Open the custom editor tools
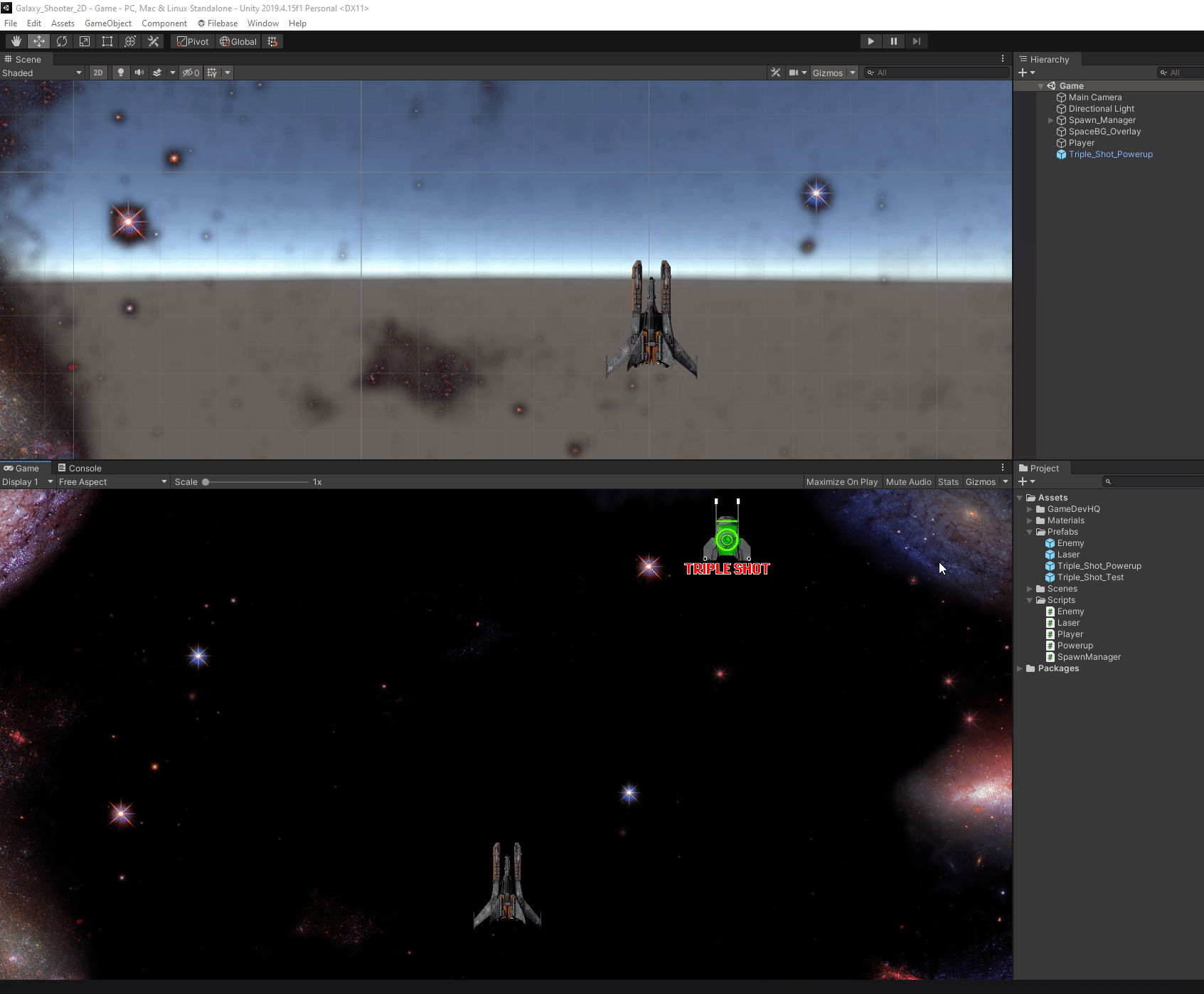This screenshot has height=994, width=1204. (x=152, y=41)
